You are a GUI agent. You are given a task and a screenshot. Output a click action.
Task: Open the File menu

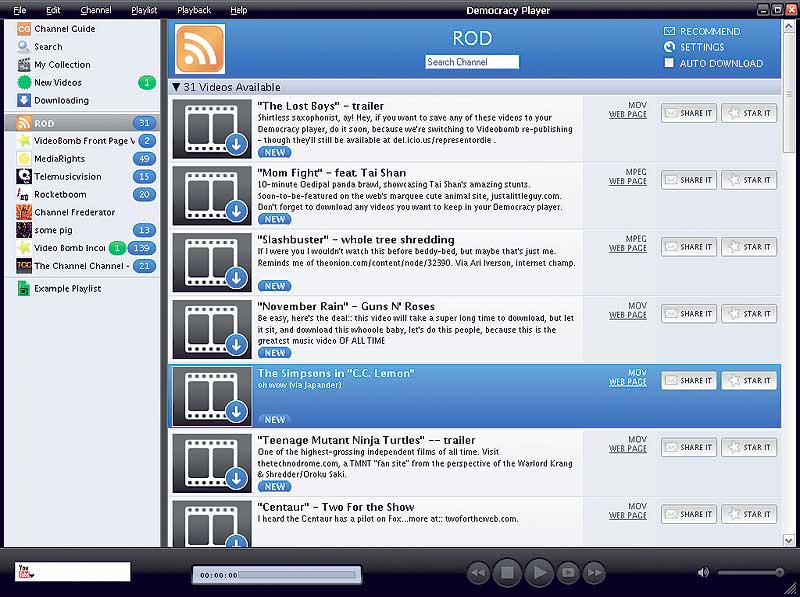point(19,10)
